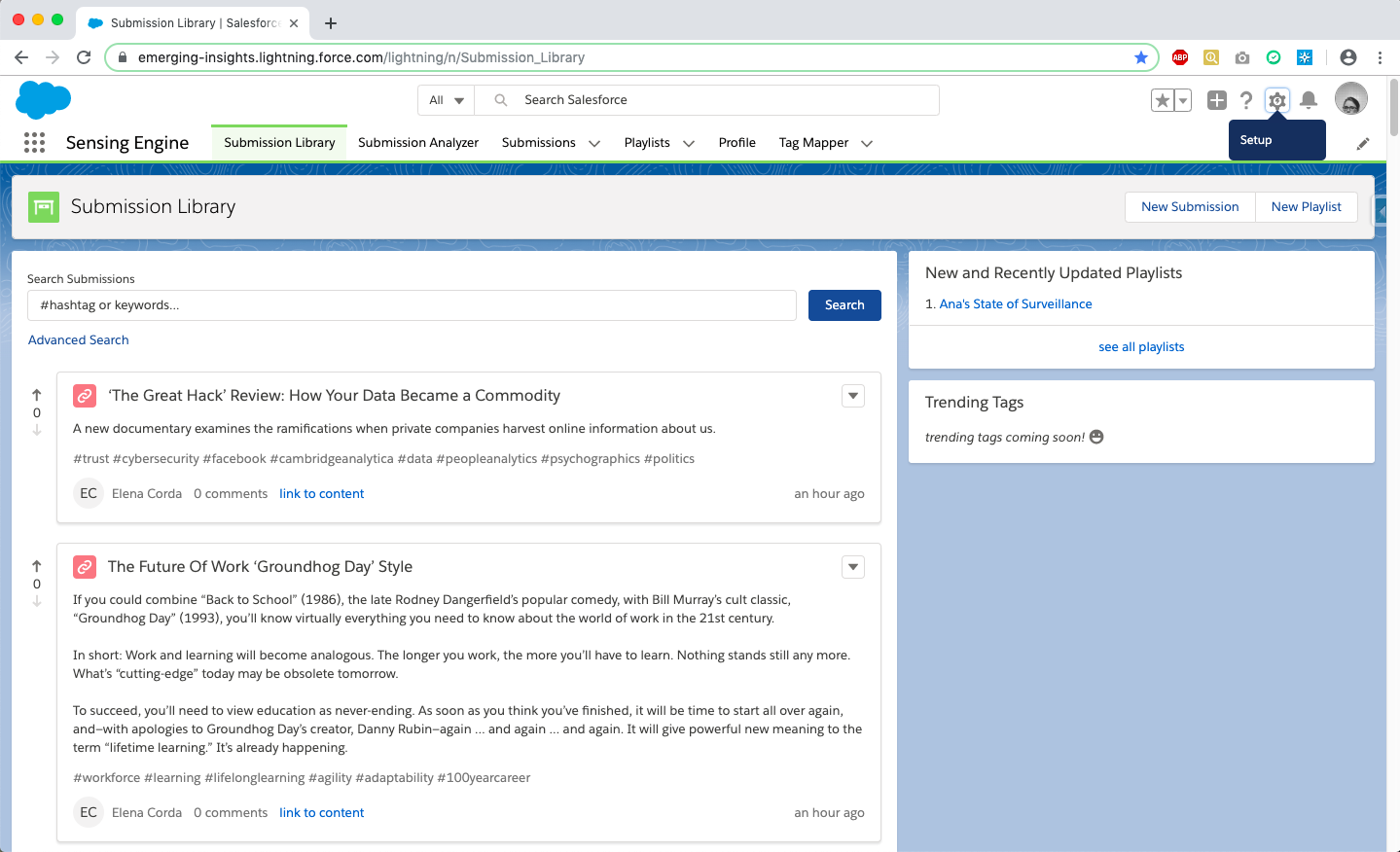Downvote 'The Great Hack' submission
Image resolution: width=1400 pixels, height=852 pixels.
coord(37,430)
